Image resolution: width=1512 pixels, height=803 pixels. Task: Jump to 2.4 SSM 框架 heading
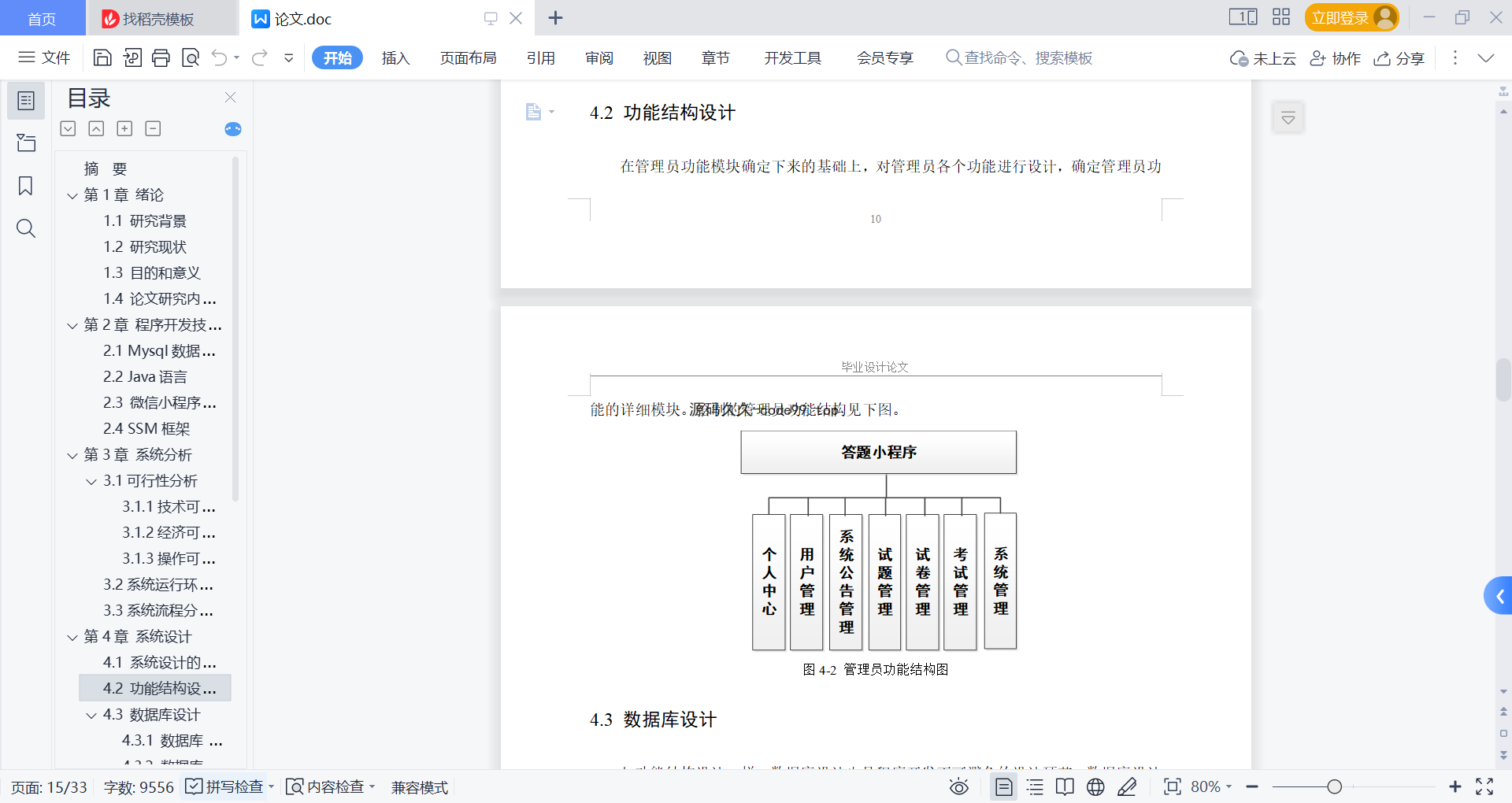pos(146,429)
